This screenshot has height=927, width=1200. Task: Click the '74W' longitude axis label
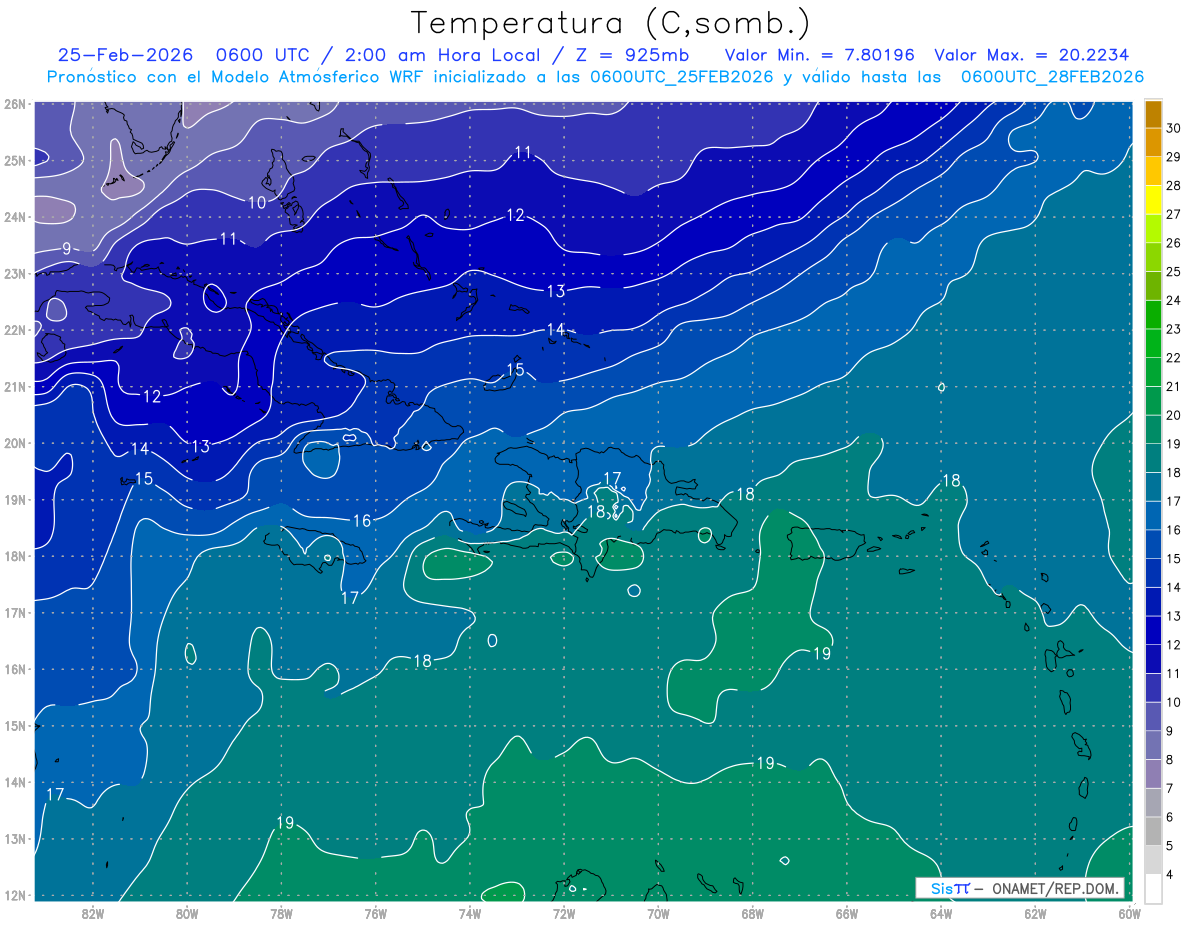point(470,913)
